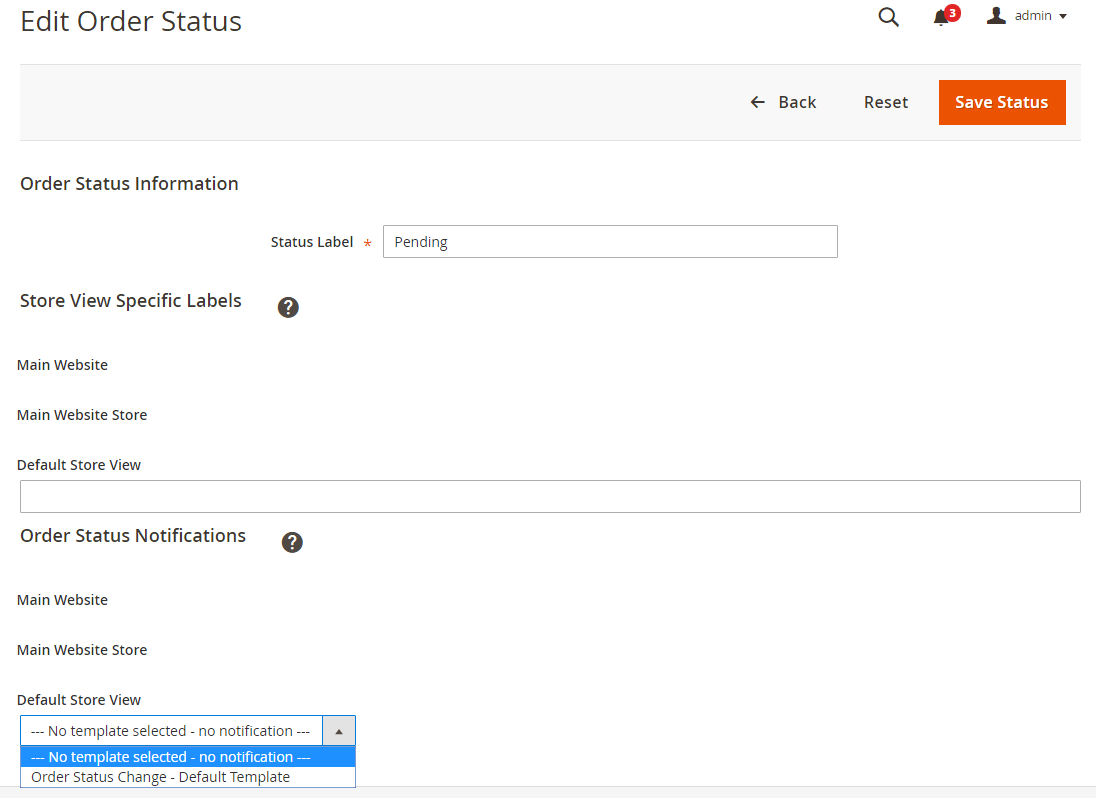Screen dimensions: 1096x798
Task: Choose Order Status Change - Default Template option
Action: coord(161,777)
